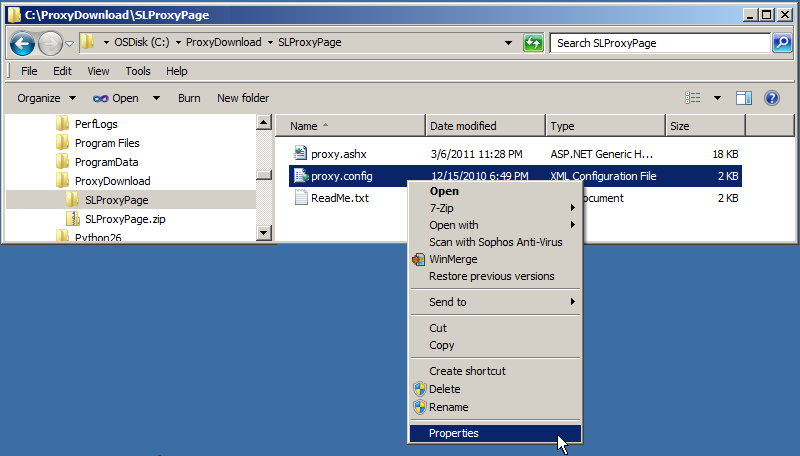This screenshot has width=800, height=456.
Task: Open the View menu
Action: [98, 71]
